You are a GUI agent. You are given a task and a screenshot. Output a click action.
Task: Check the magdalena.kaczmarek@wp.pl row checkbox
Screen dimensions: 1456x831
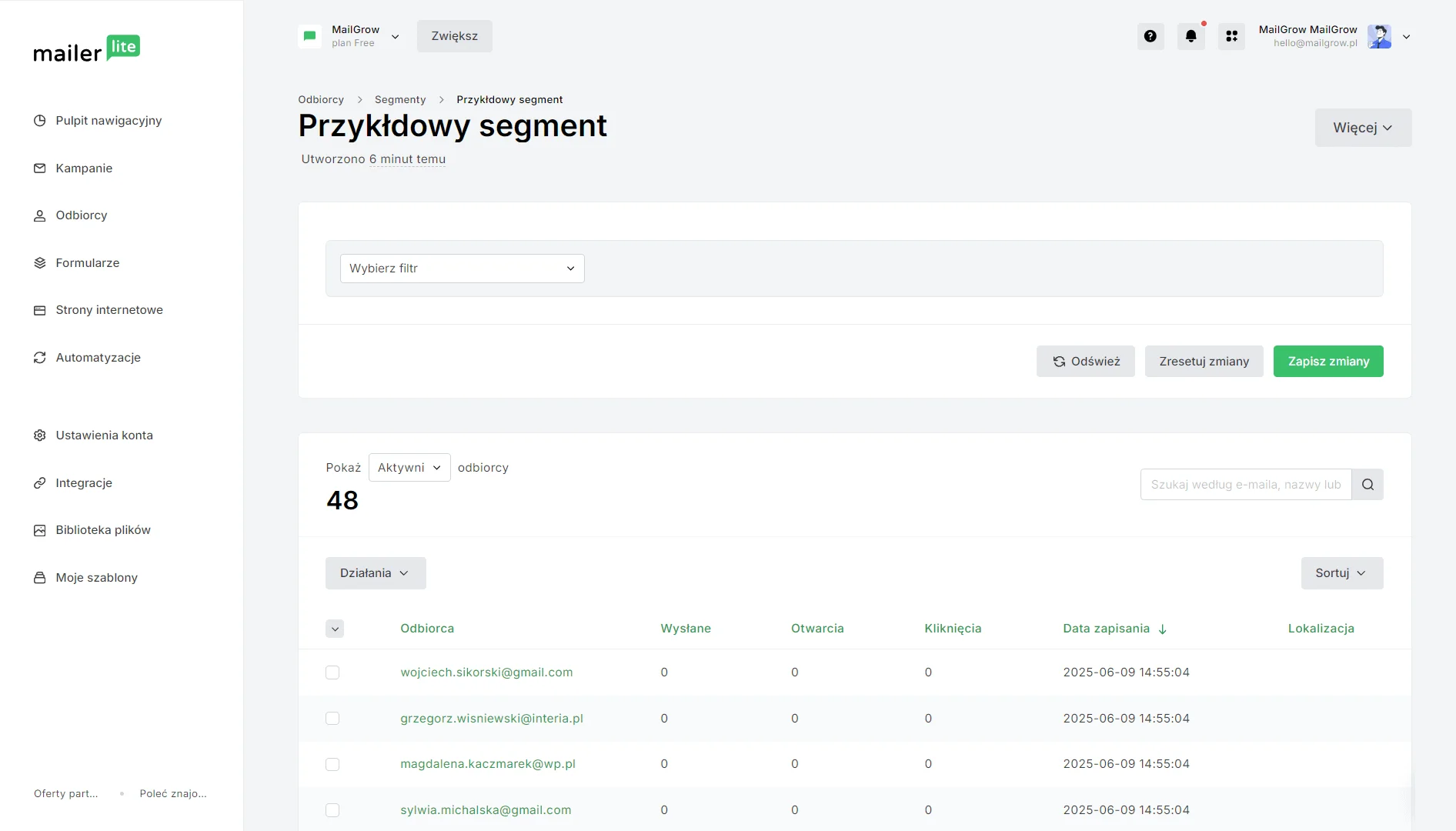[332, 764]
